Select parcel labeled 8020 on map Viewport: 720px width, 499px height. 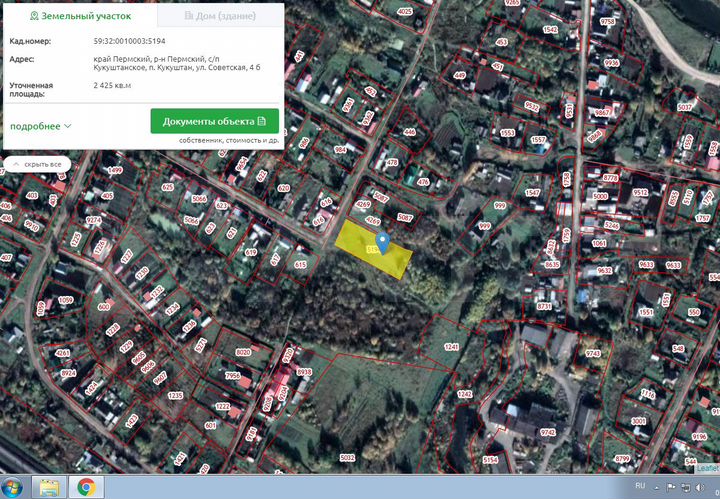pos(242,353)
